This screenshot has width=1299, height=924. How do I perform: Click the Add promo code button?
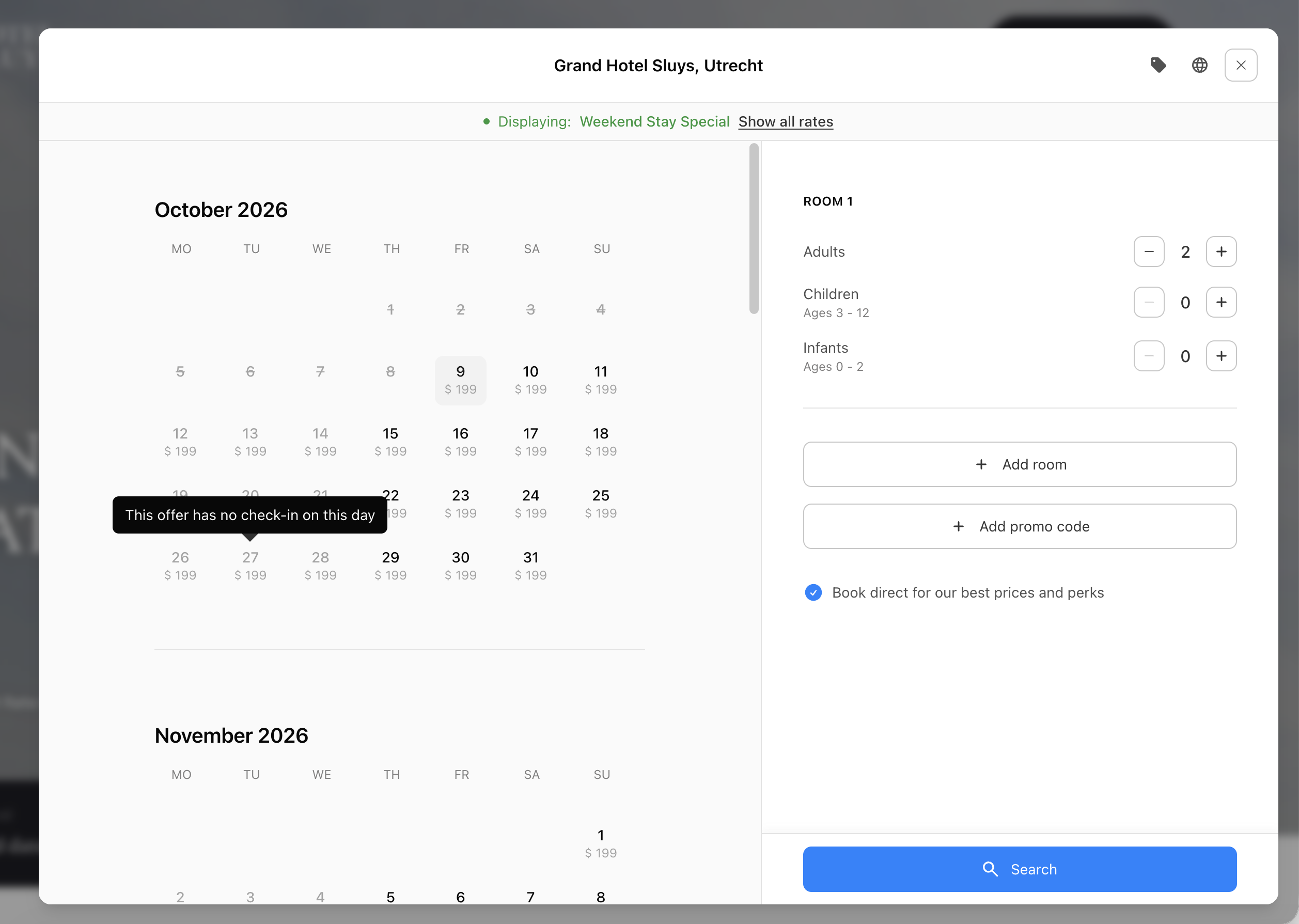pyautogui.click(x=1020, y=526)
